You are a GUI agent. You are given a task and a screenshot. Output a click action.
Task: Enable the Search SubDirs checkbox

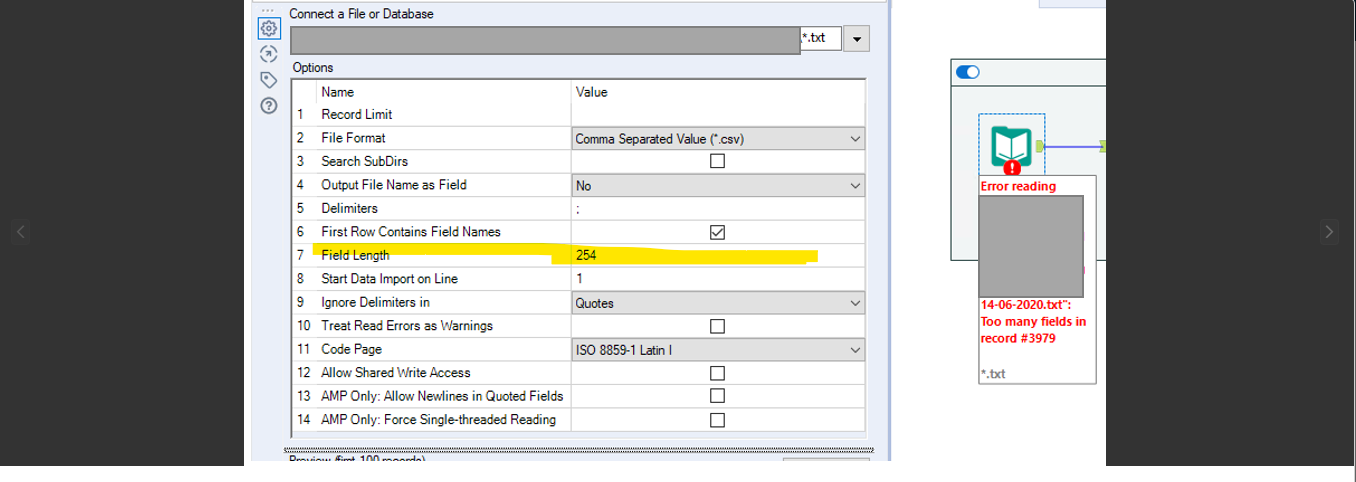717,161
